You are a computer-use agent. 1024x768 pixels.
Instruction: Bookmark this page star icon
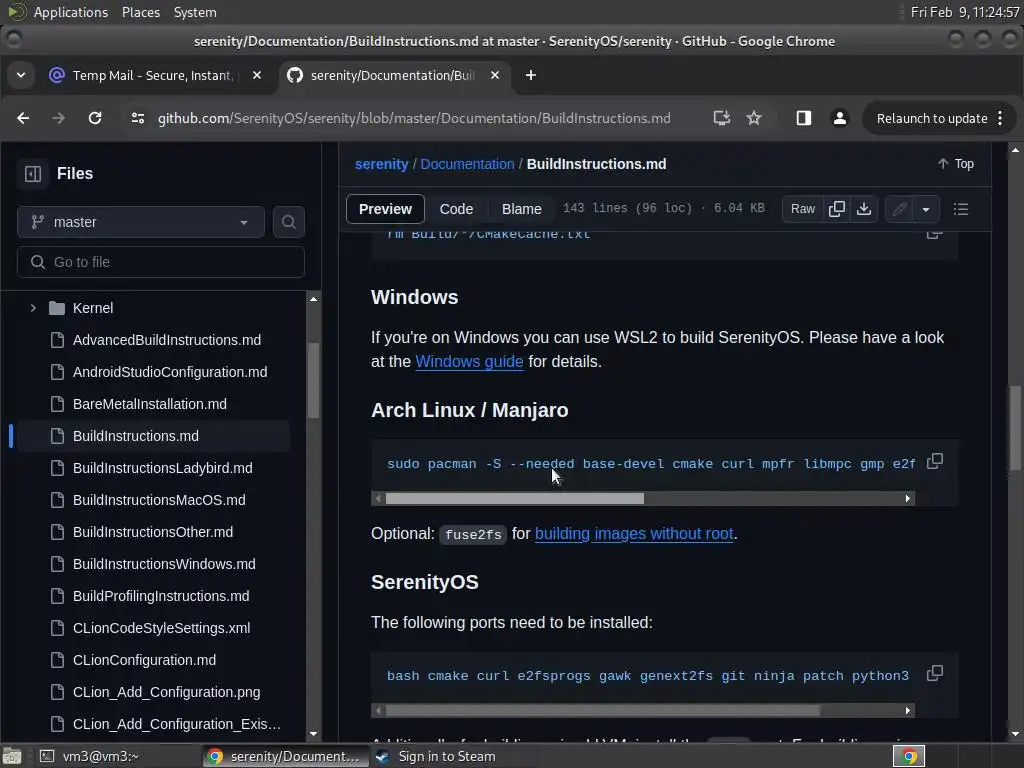754,118
